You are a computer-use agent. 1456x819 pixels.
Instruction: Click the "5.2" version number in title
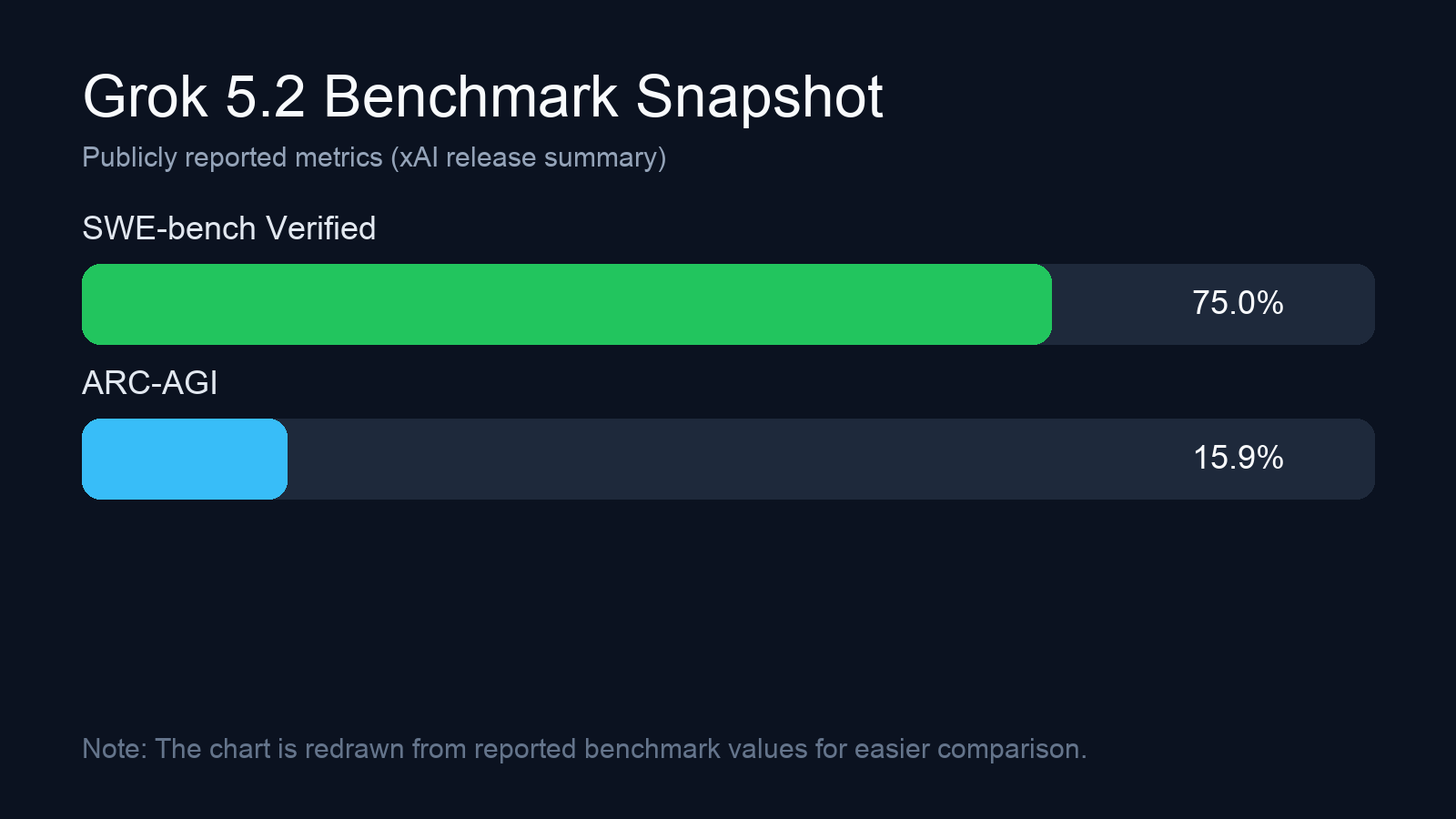click(265, 96)
